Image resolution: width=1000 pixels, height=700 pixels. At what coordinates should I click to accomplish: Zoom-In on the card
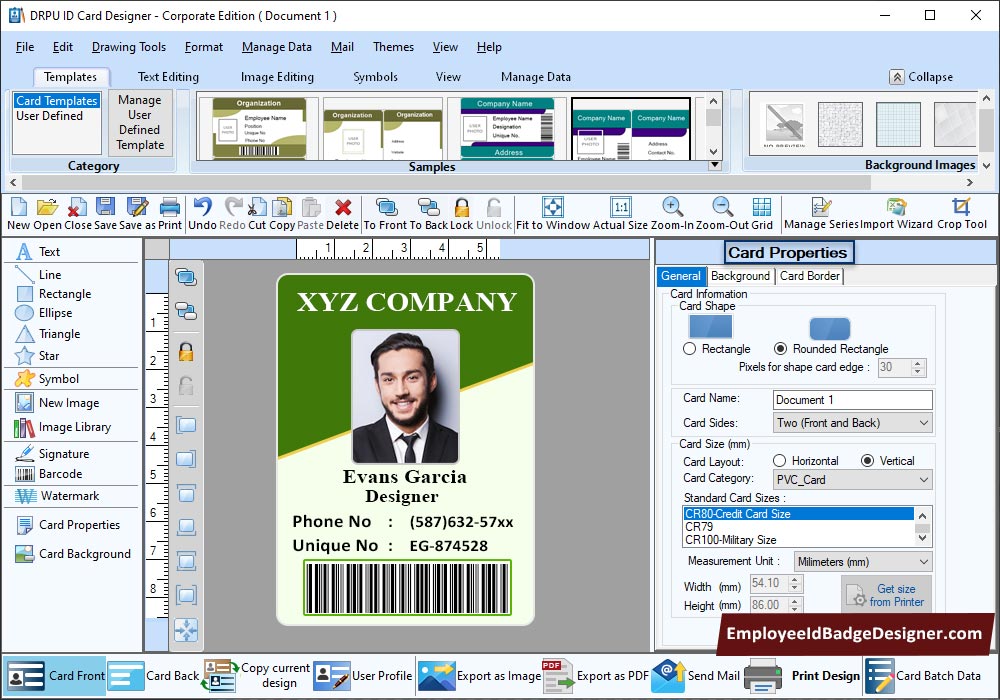click(672, 207)
